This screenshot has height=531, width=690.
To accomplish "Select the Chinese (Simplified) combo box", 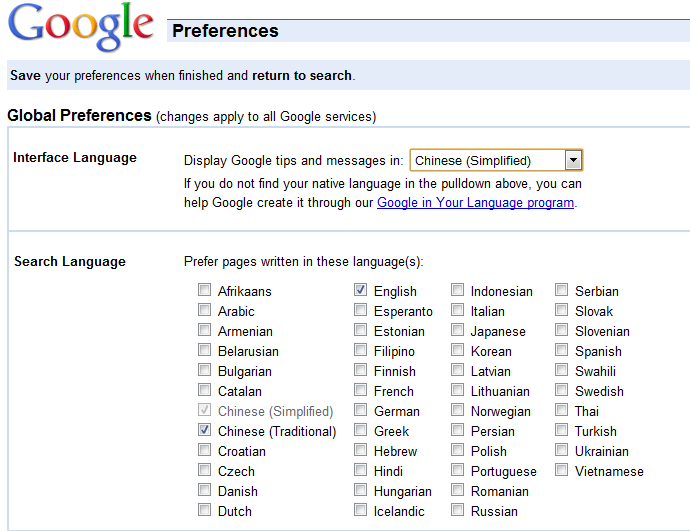I will (496, 160).
